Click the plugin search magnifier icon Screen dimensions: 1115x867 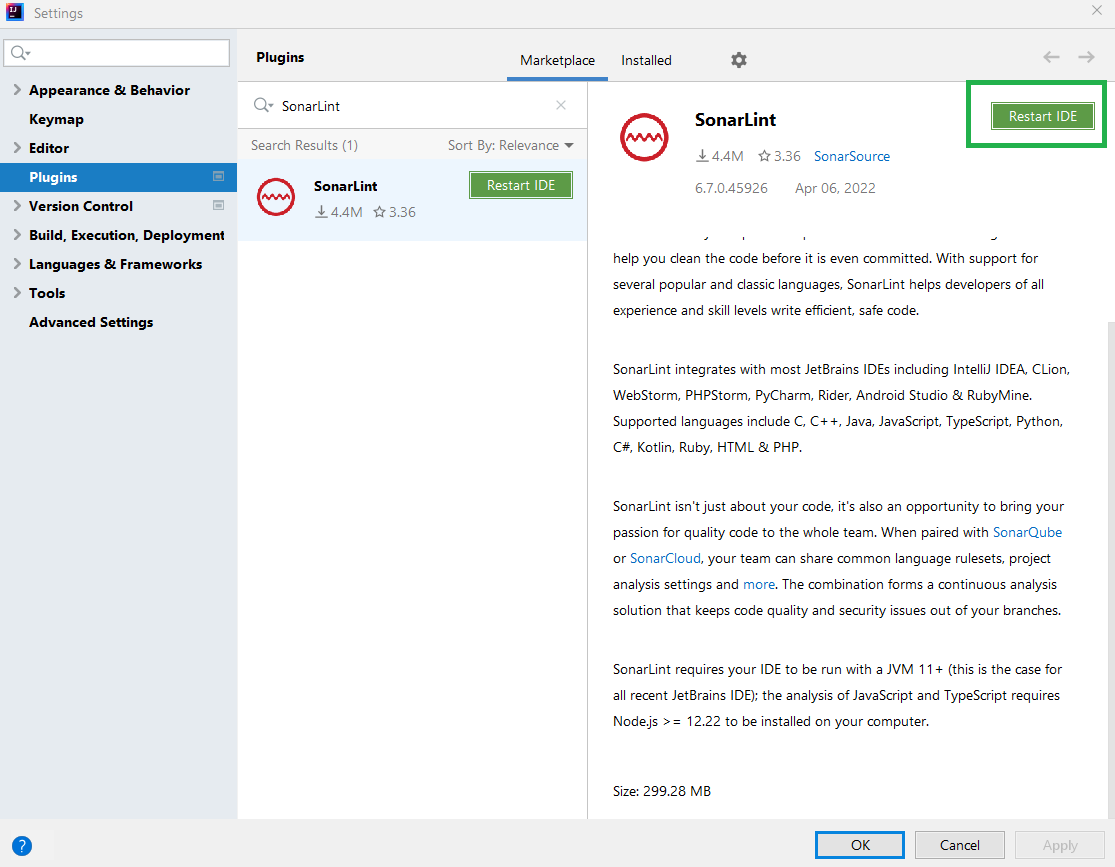(x=263, y=105)
